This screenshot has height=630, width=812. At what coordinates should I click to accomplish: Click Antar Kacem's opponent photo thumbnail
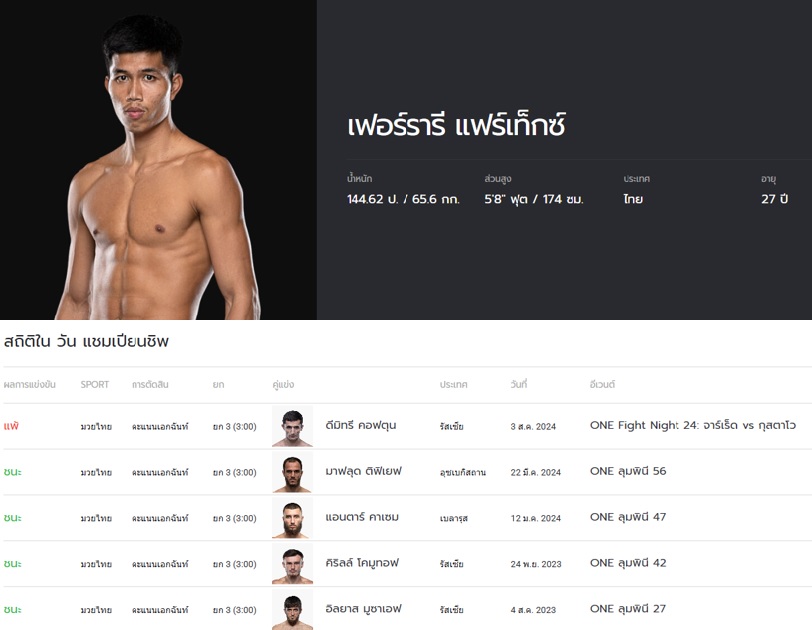click(x=293, y=518)
